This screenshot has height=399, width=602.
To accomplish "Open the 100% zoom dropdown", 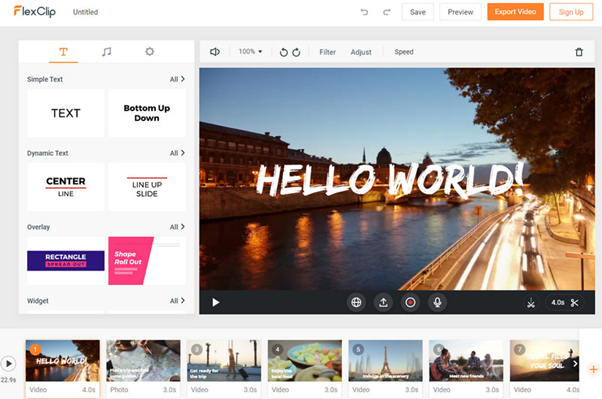I will coord(250,51).
